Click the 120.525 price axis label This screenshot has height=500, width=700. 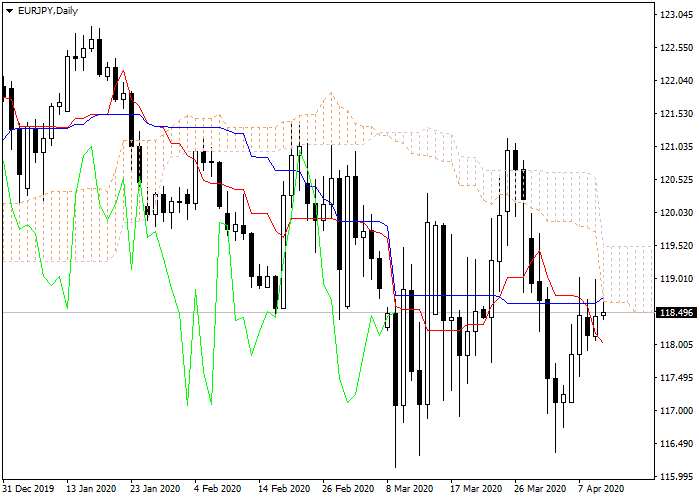point(677,180)
